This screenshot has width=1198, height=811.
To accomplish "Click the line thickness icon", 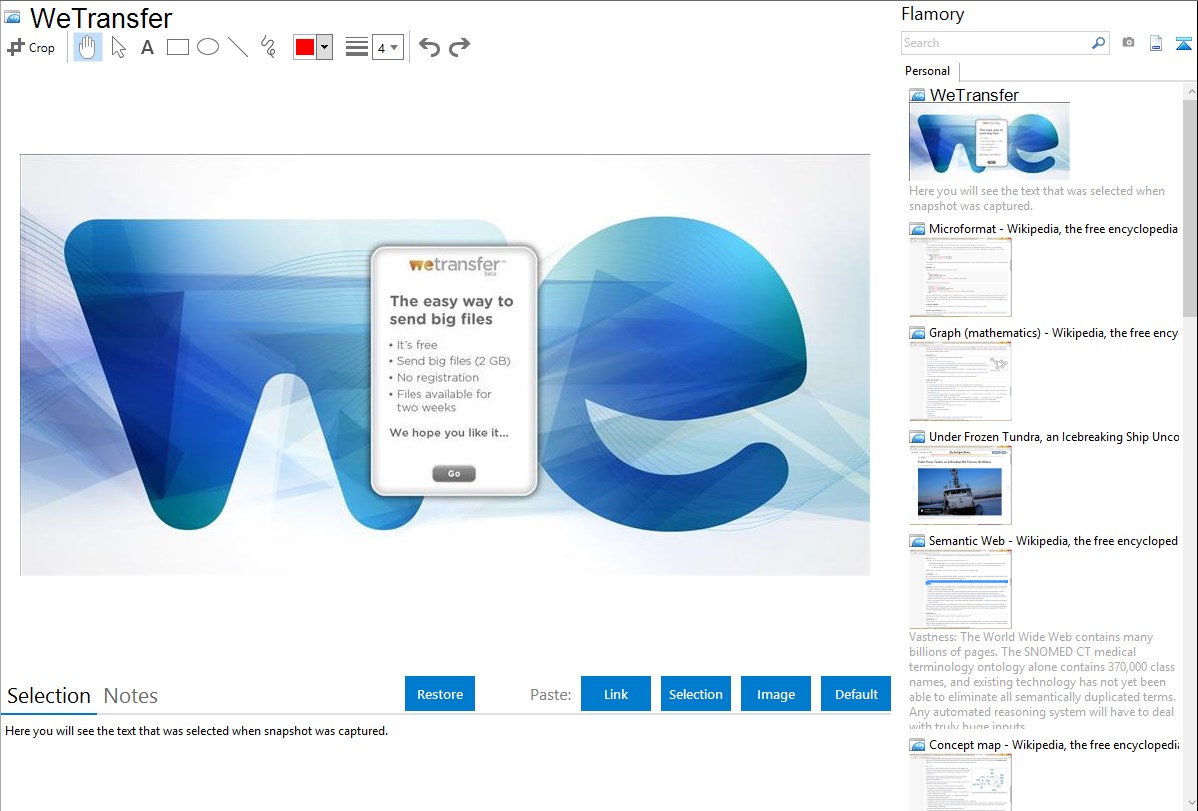I will click(357, 47).
